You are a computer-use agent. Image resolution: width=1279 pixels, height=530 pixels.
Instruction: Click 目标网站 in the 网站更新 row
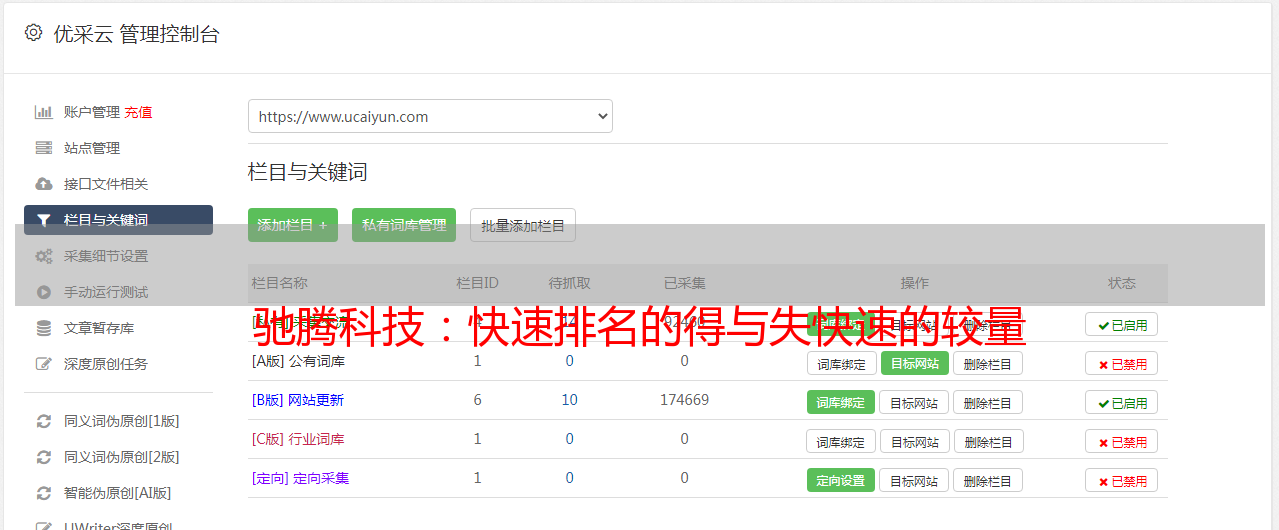914,402
